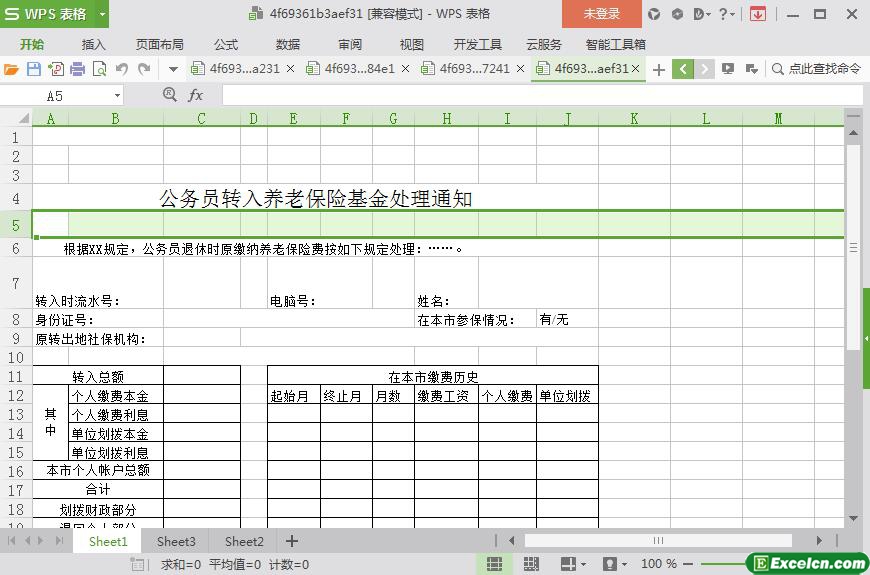Open the 页面布局 ribbon tab

(x=160, y=44)
